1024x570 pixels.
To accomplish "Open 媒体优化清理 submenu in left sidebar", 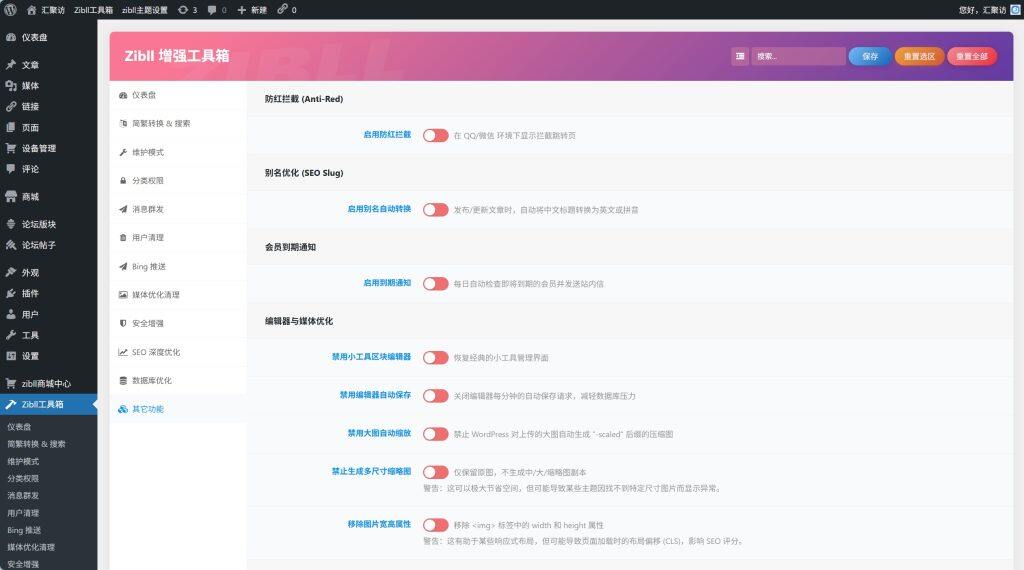I will 31,547.
